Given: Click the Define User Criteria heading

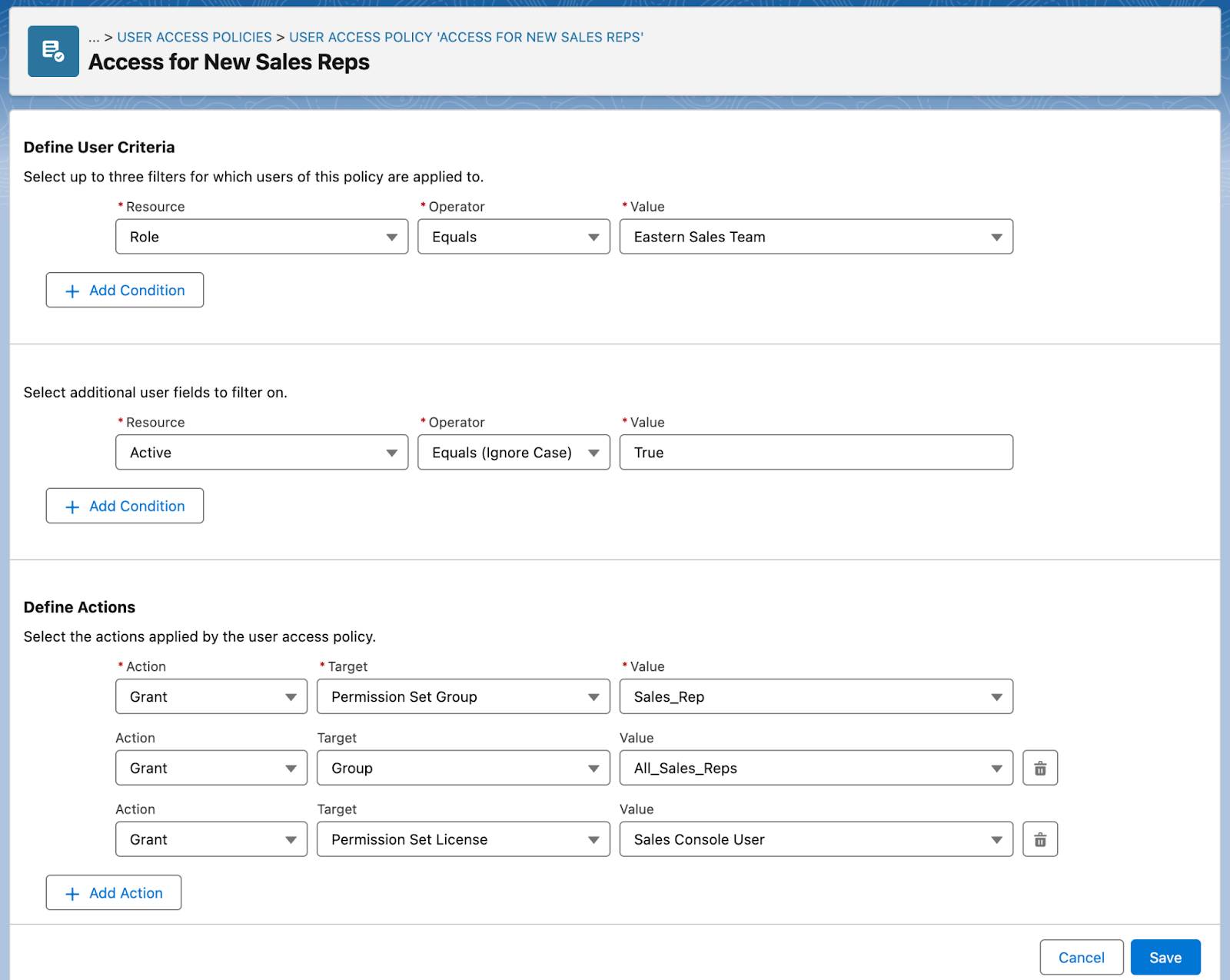Looking at the screenshot, I should tap(99, 147).
